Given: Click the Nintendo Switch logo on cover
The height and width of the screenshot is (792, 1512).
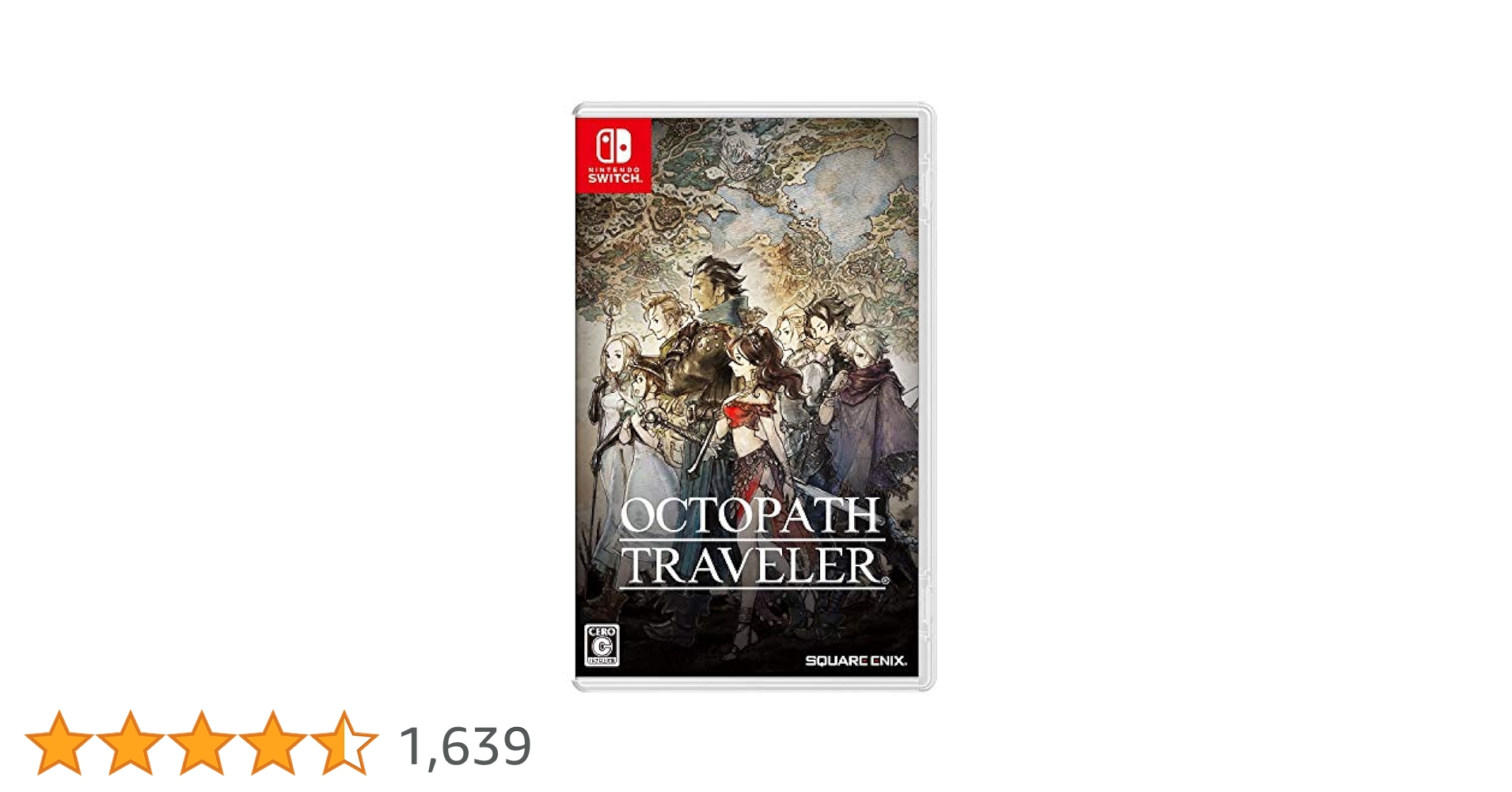Looking at the screenshot, I should (613, 156).
